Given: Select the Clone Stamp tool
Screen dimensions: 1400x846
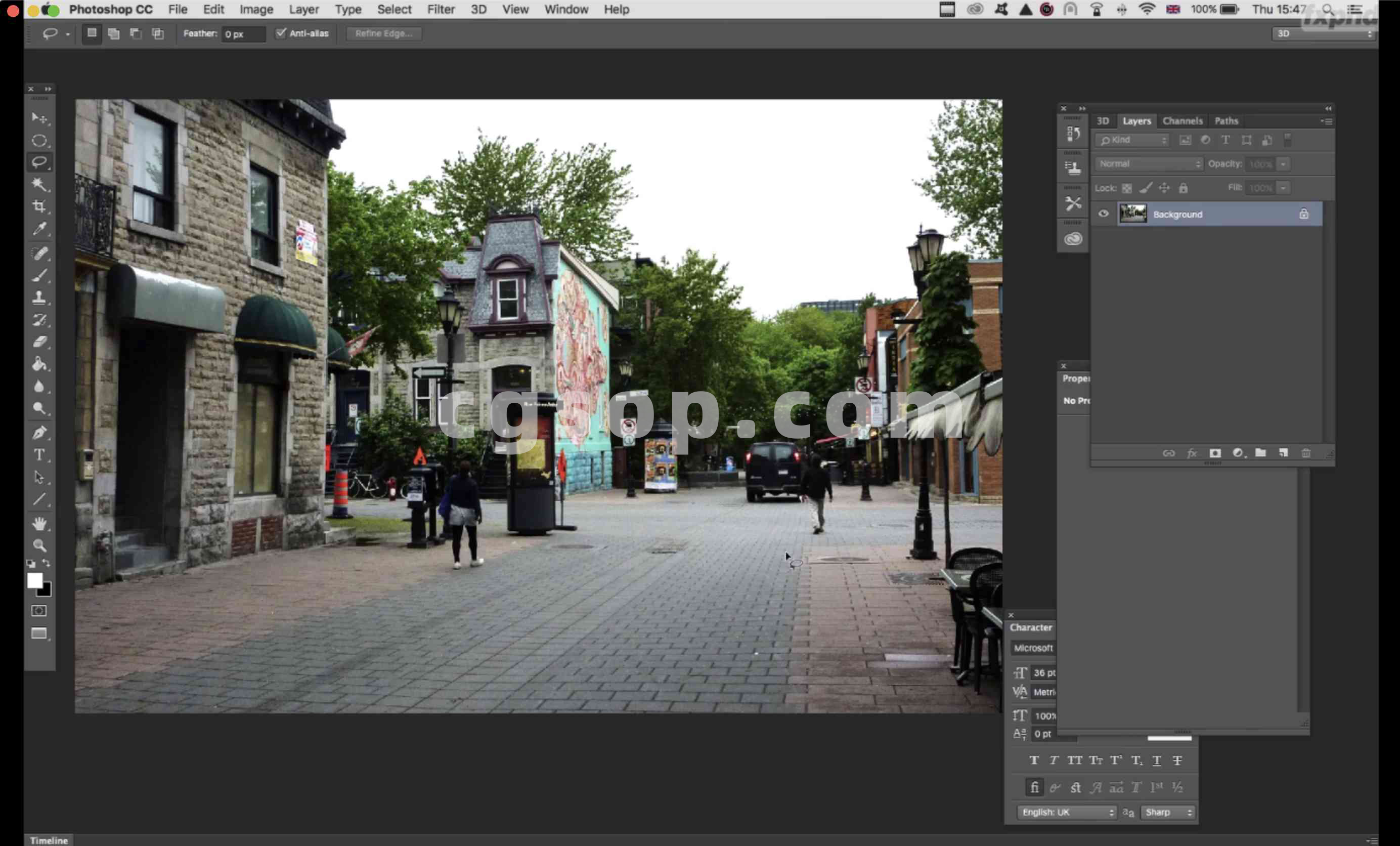Looking at the screenshot, I should [39, 298].
